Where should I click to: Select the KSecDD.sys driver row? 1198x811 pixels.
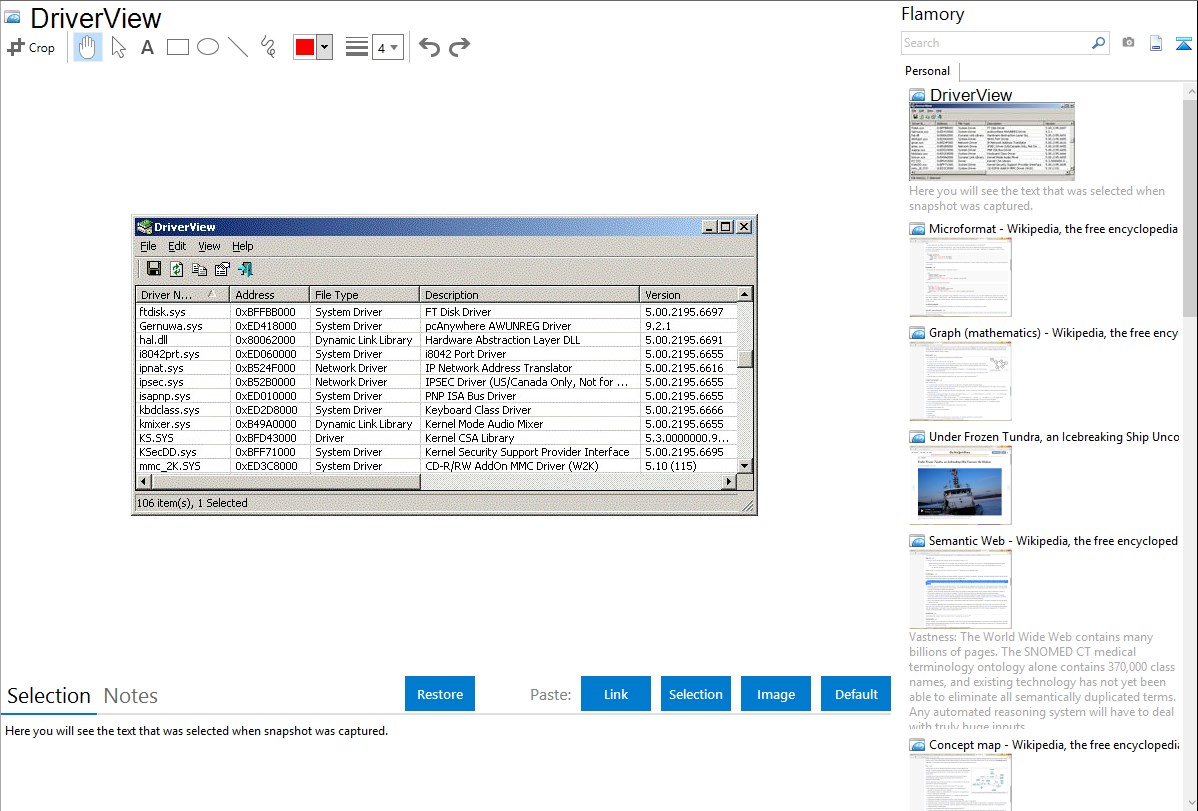pos(436,452)
